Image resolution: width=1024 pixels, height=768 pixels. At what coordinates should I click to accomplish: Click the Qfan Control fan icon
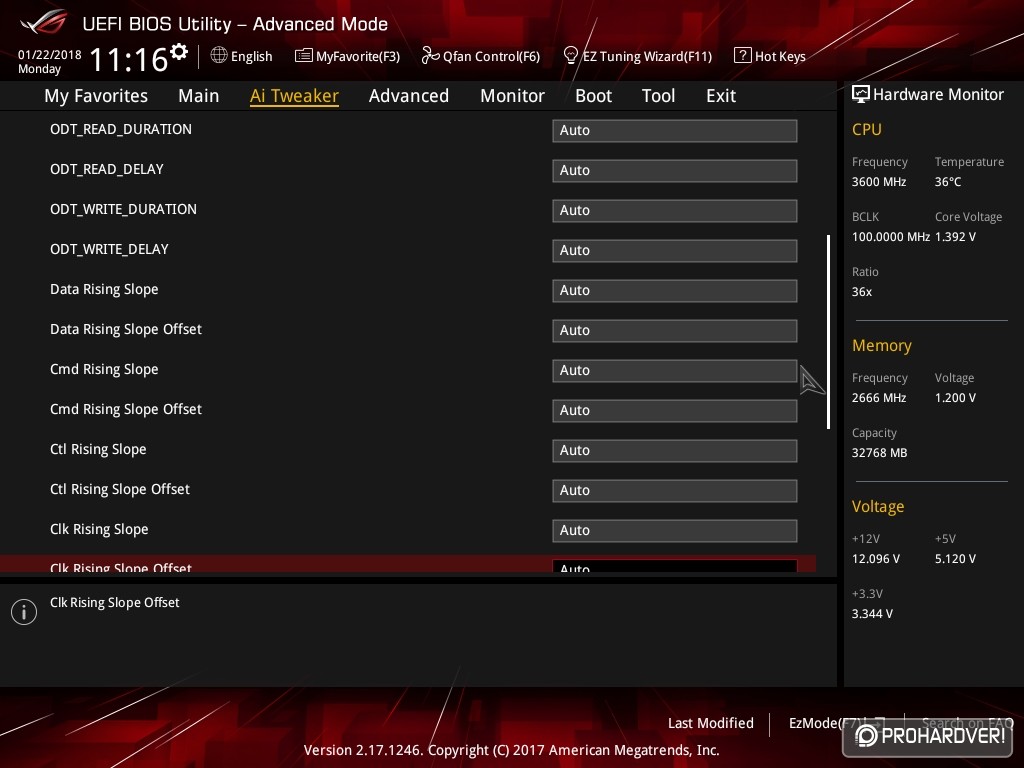coord(430,56)
